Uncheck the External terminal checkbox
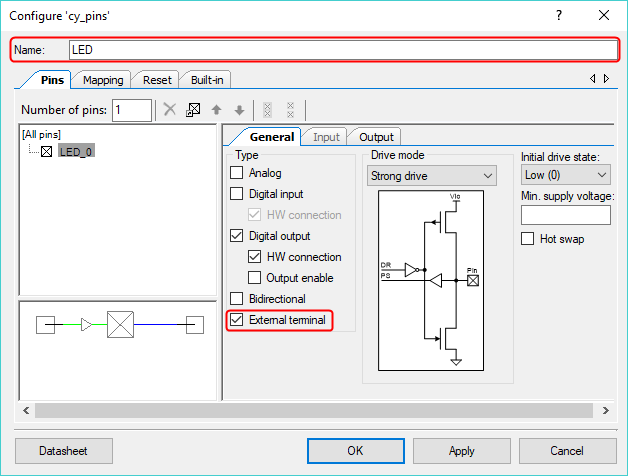Image resolution: width=628 pixels, height=476 pixels. 237,320
